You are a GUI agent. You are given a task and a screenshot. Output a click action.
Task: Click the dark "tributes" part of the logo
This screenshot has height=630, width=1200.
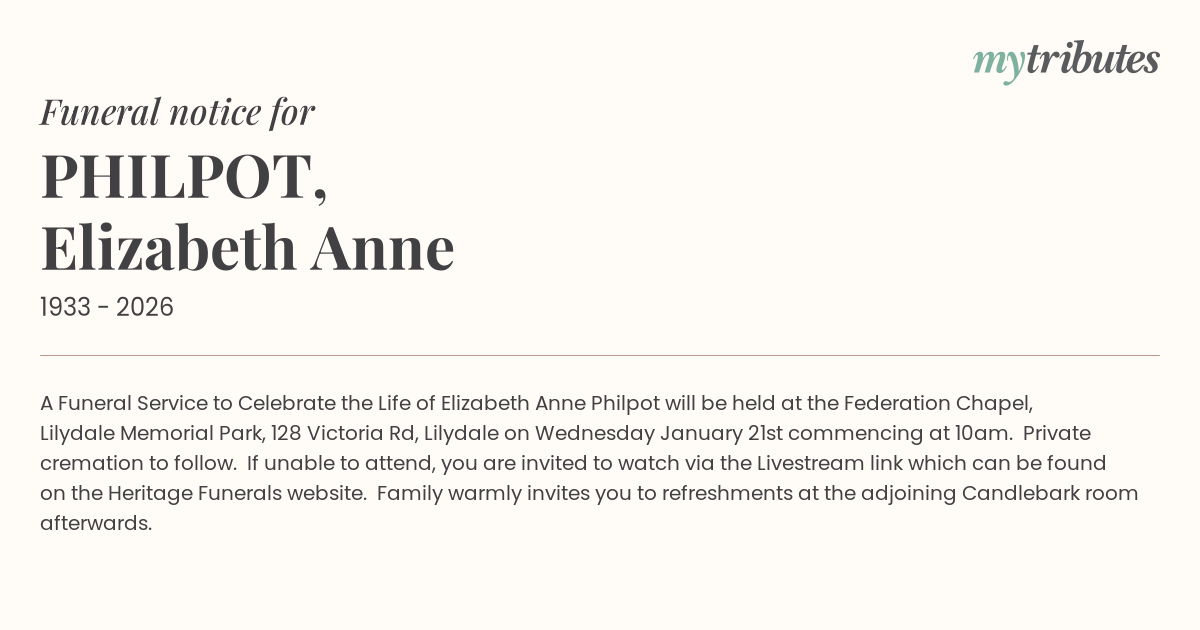click(1093, 60)
